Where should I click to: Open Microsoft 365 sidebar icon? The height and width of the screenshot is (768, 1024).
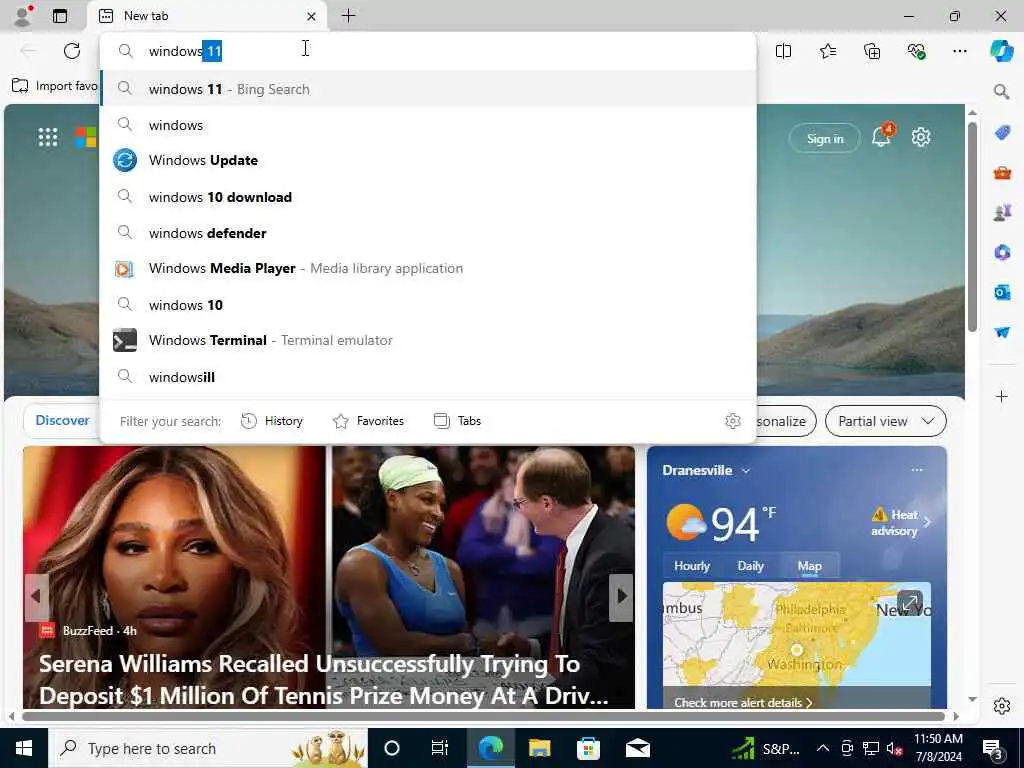point(1002,252)
